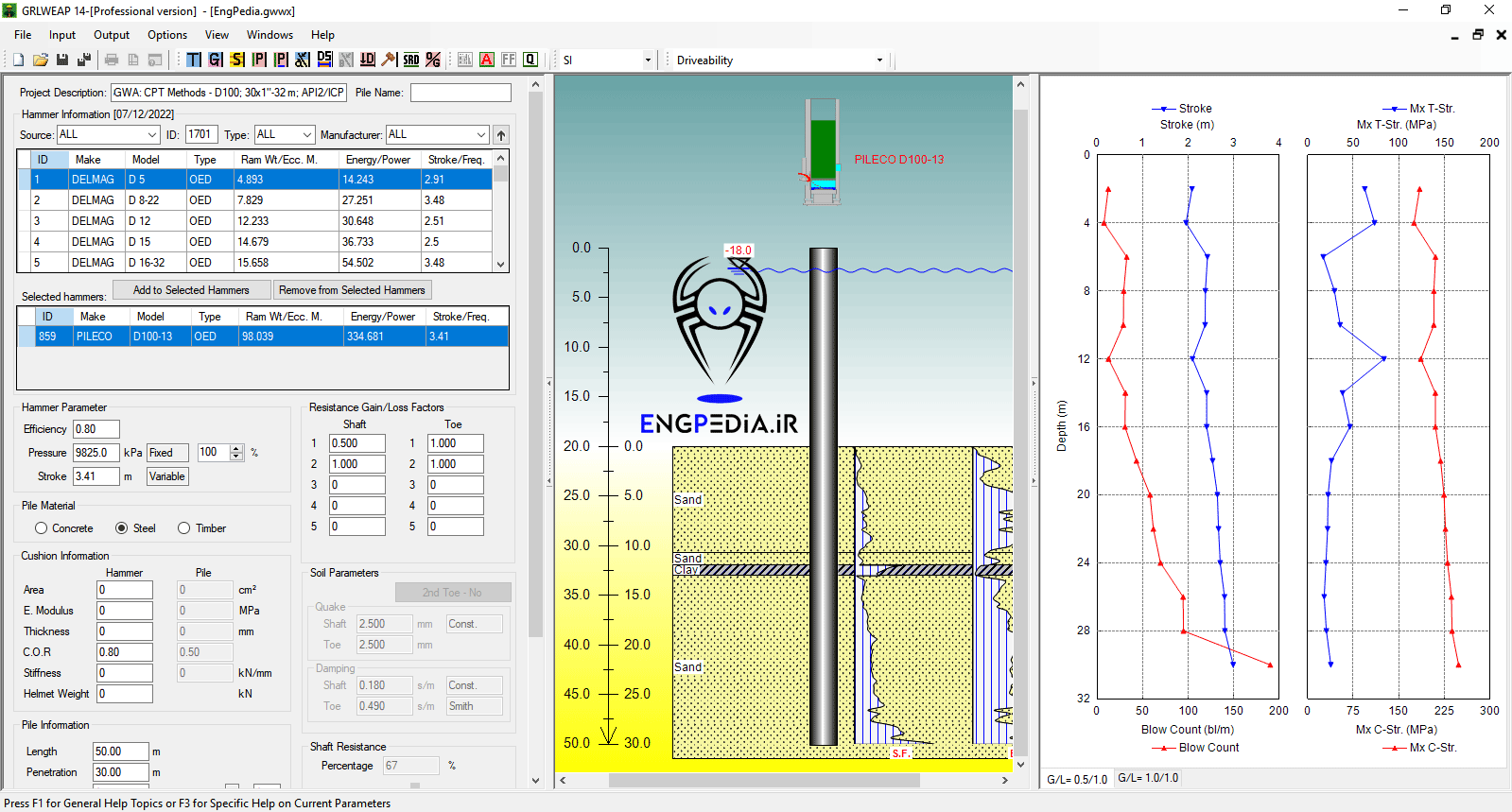Image resolution: width=1512 pixels, height=812 pixels.
Task: Open the Output menu
Action: 112,35
